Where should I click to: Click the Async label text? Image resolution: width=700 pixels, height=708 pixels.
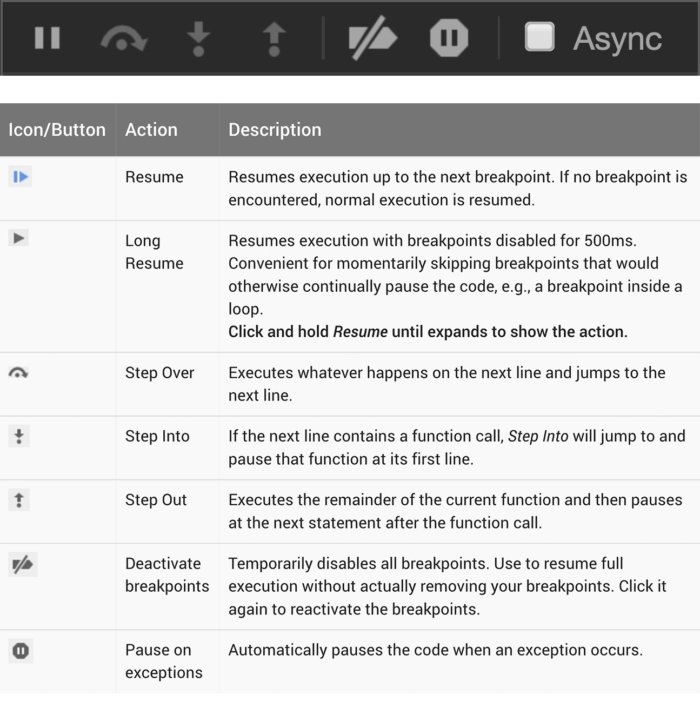(x=617, y=39)
